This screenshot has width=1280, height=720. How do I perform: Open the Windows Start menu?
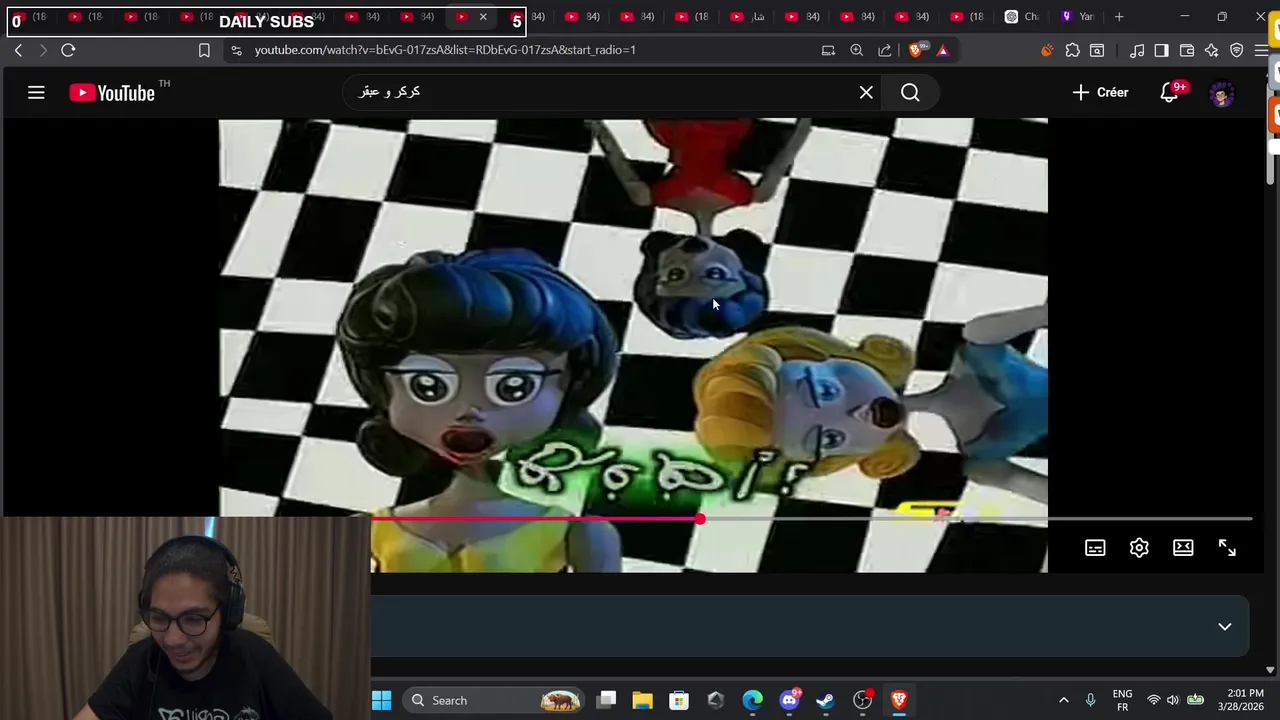coord(381,700)
